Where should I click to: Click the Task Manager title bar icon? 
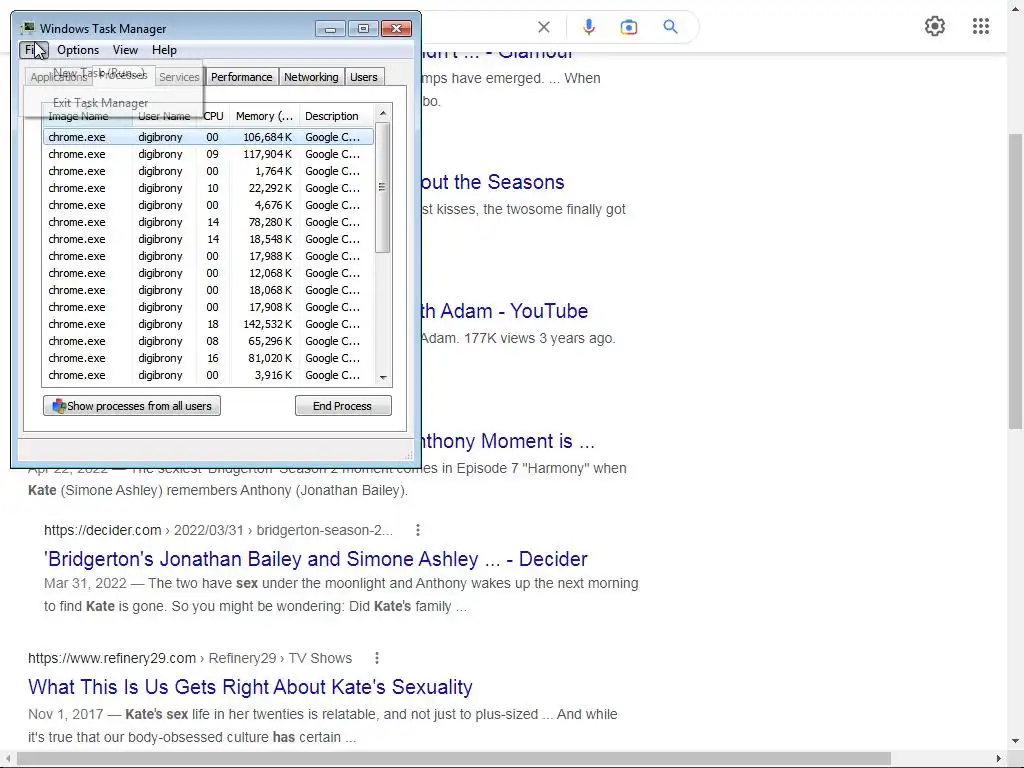coord(27,28)
